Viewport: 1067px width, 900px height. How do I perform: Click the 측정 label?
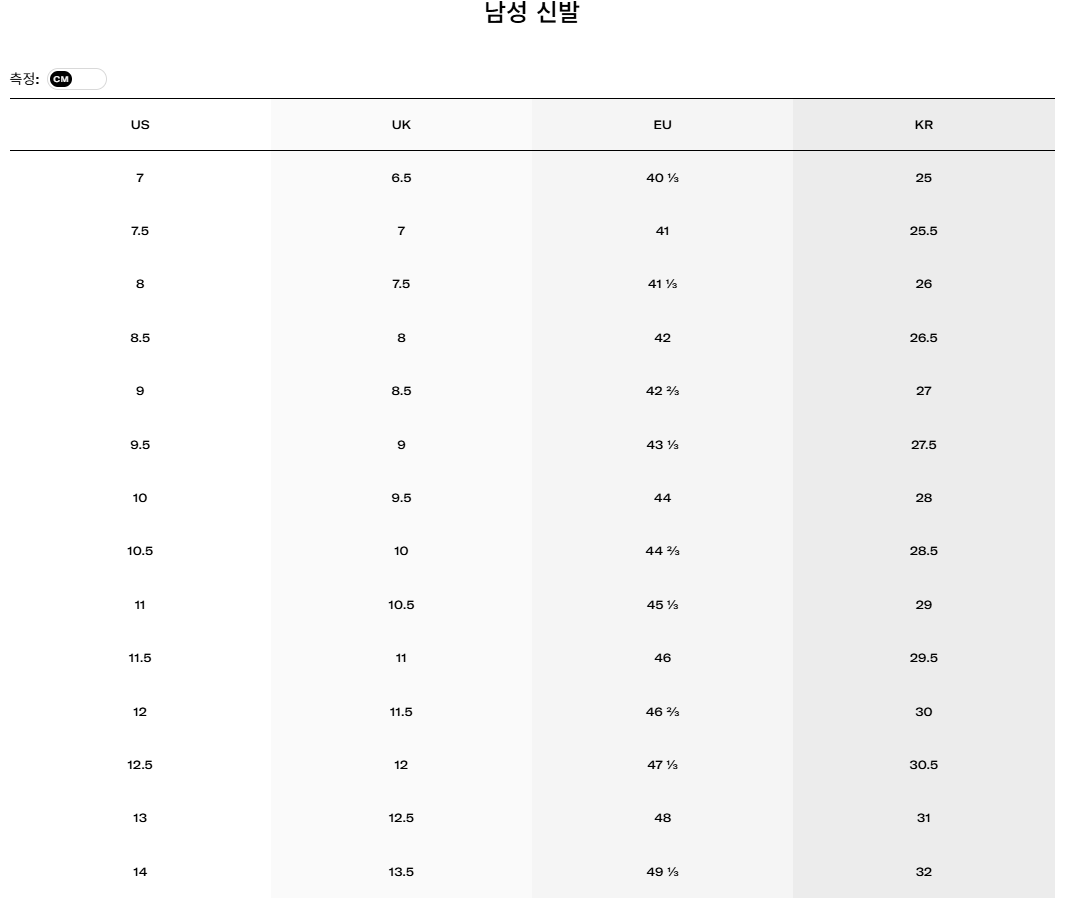tap(24, 79)
